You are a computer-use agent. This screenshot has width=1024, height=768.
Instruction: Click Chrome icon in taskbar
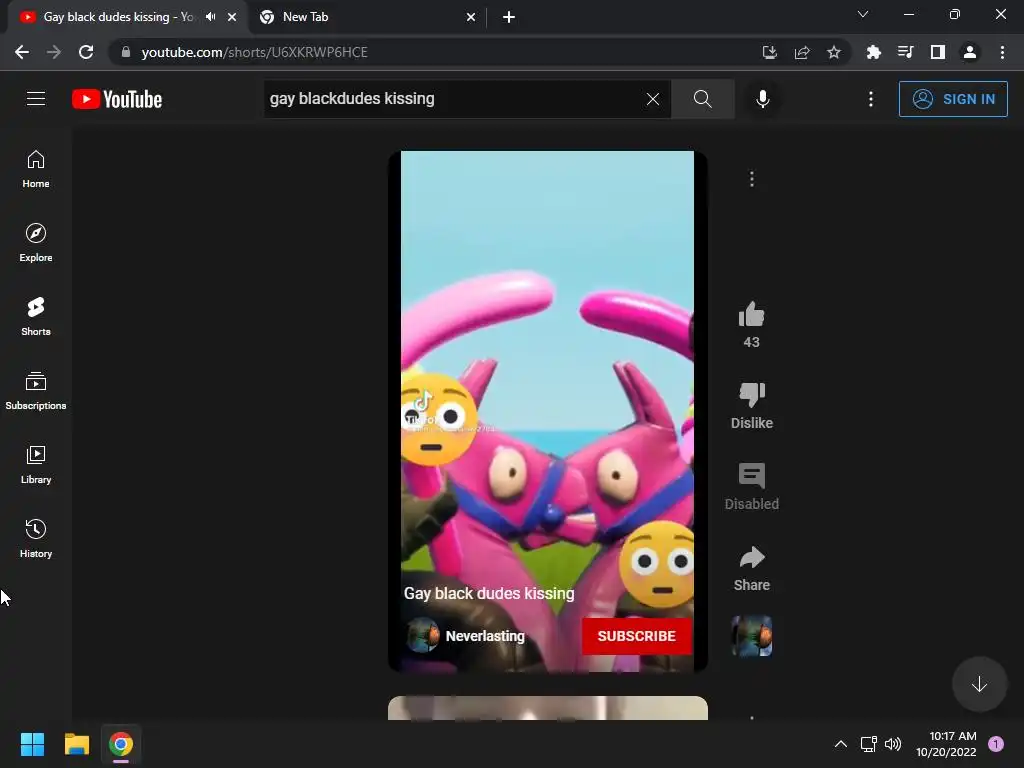pyautogui.click(x=121, y=744)
